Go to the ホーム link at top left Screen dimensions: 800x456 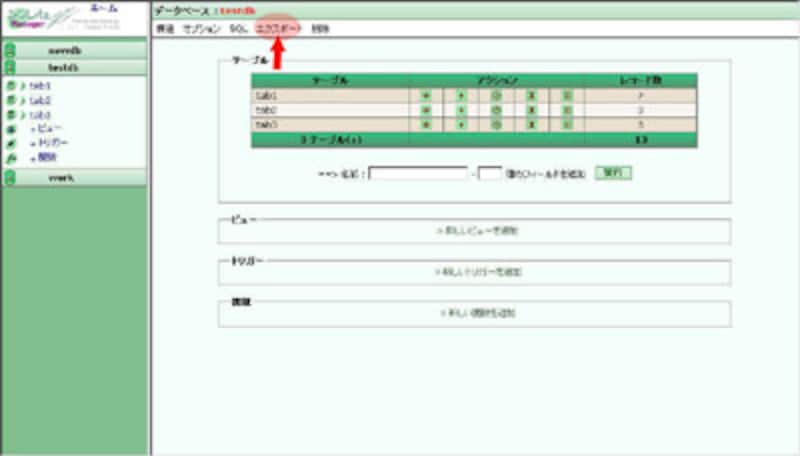coord(104,8)
